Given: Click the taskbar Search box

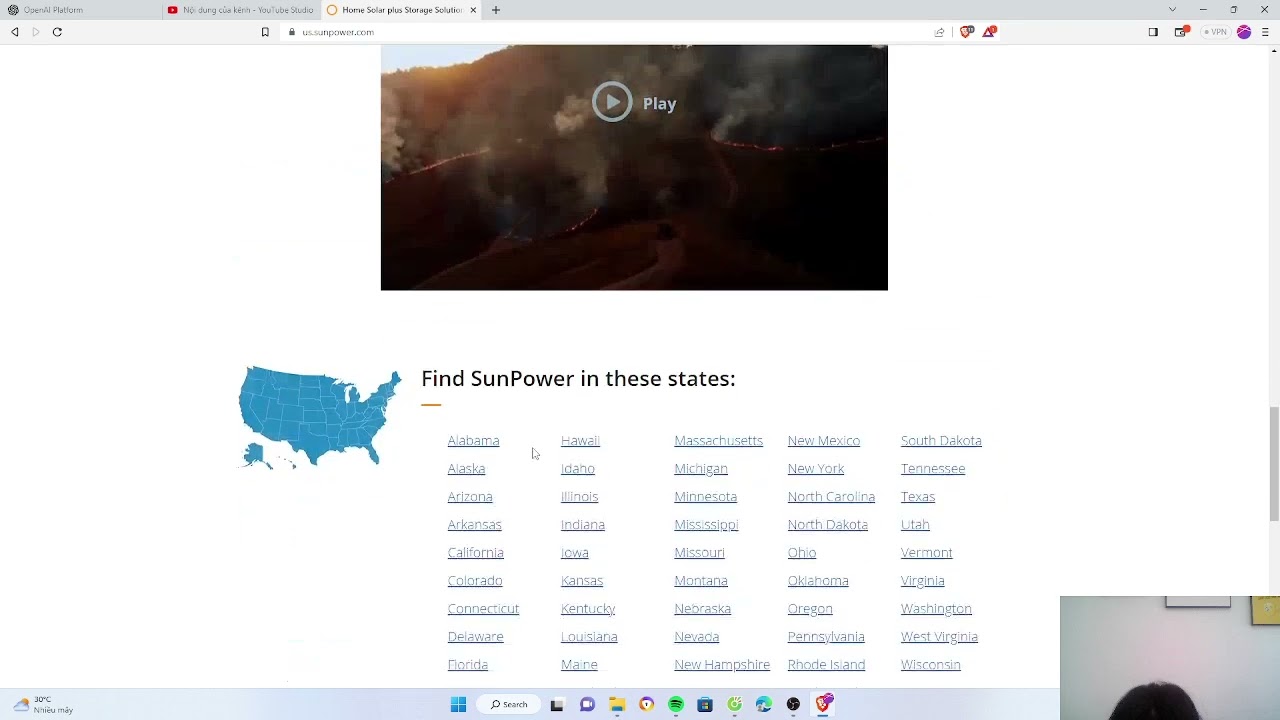Looking at the screenshot, I should (508, 704).
